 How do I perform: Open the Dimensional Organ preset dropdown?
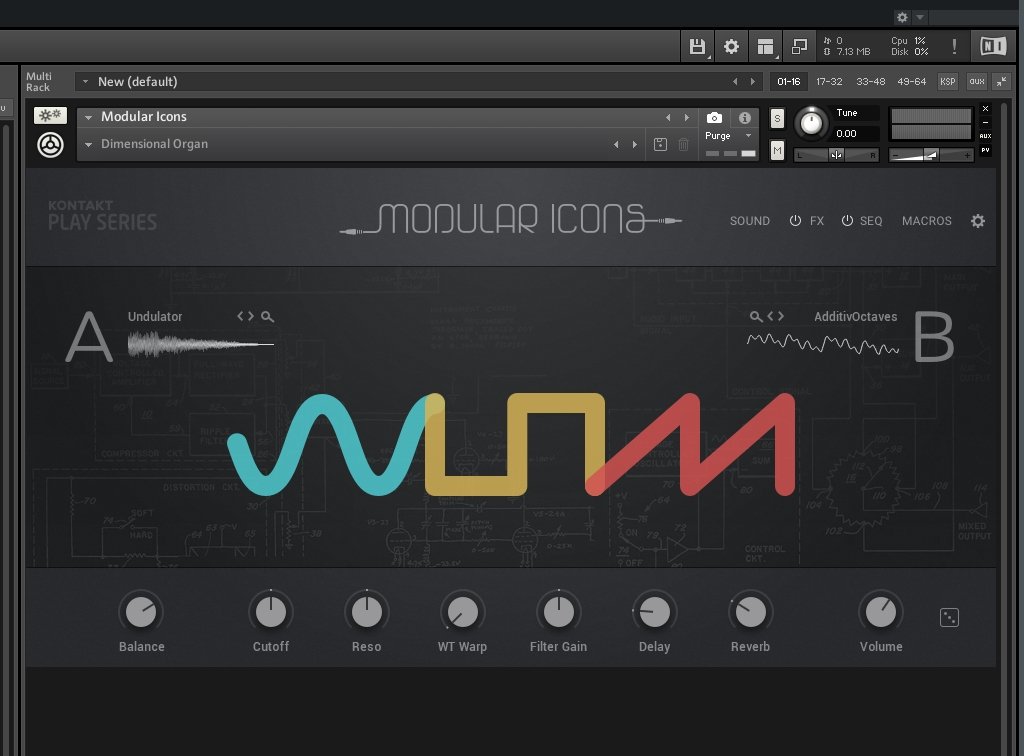point(88,145)
